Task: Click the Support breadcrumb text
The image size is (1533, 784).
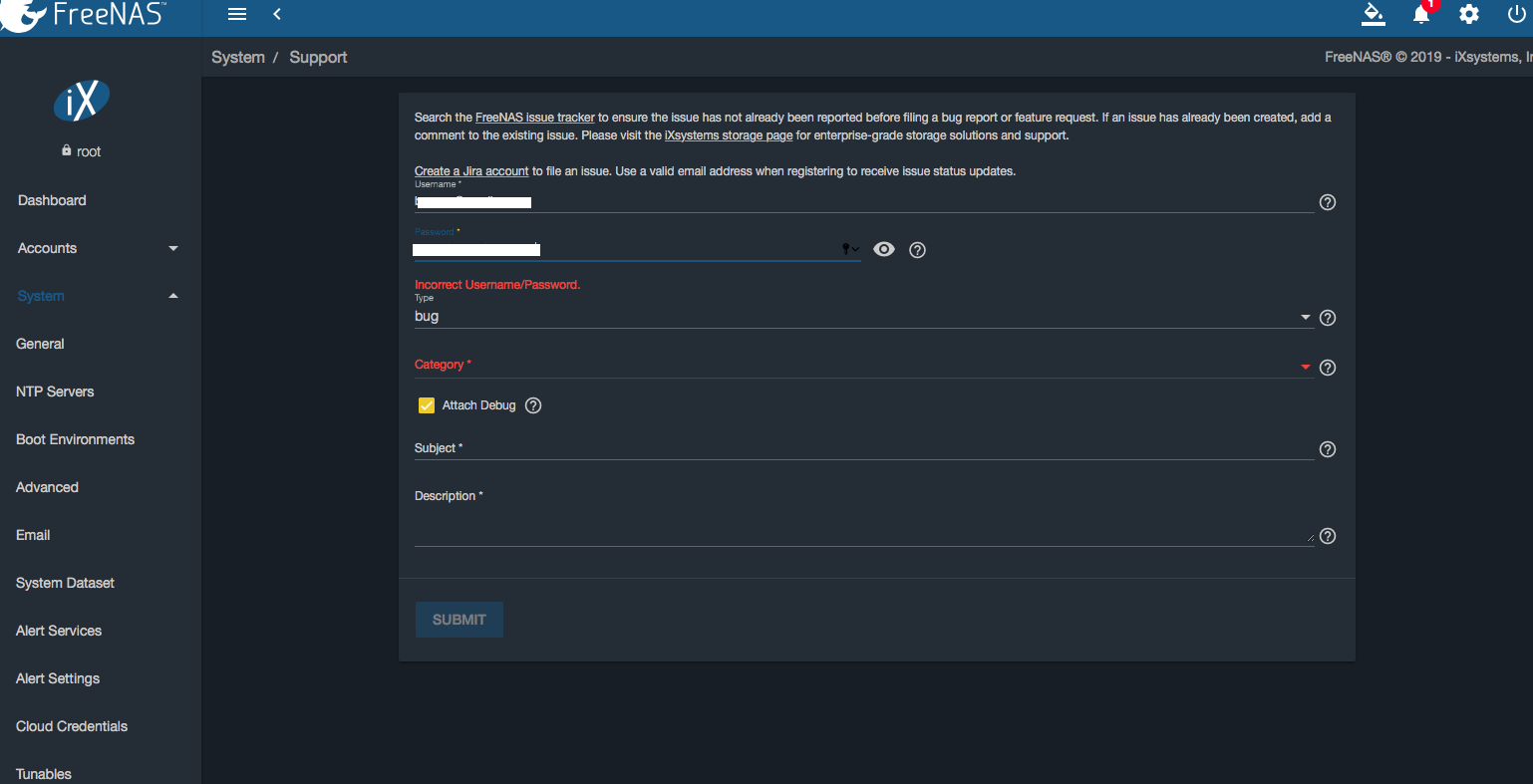Action: click(x=318, y=57)
